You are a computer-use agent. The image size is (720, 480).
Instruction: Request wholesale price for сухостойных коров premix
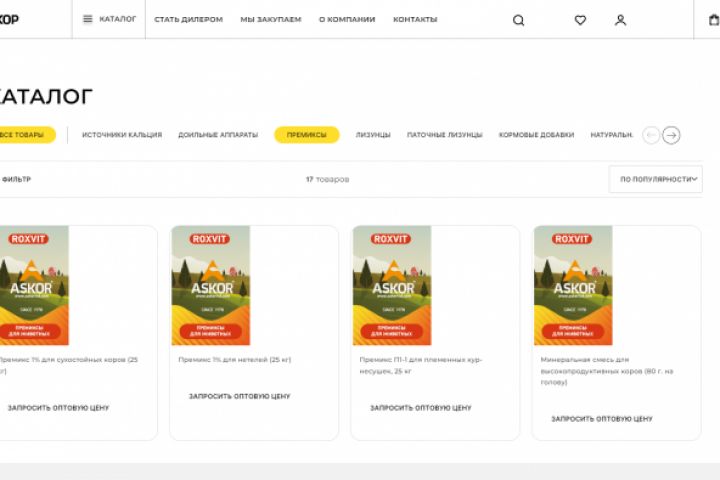58,408
